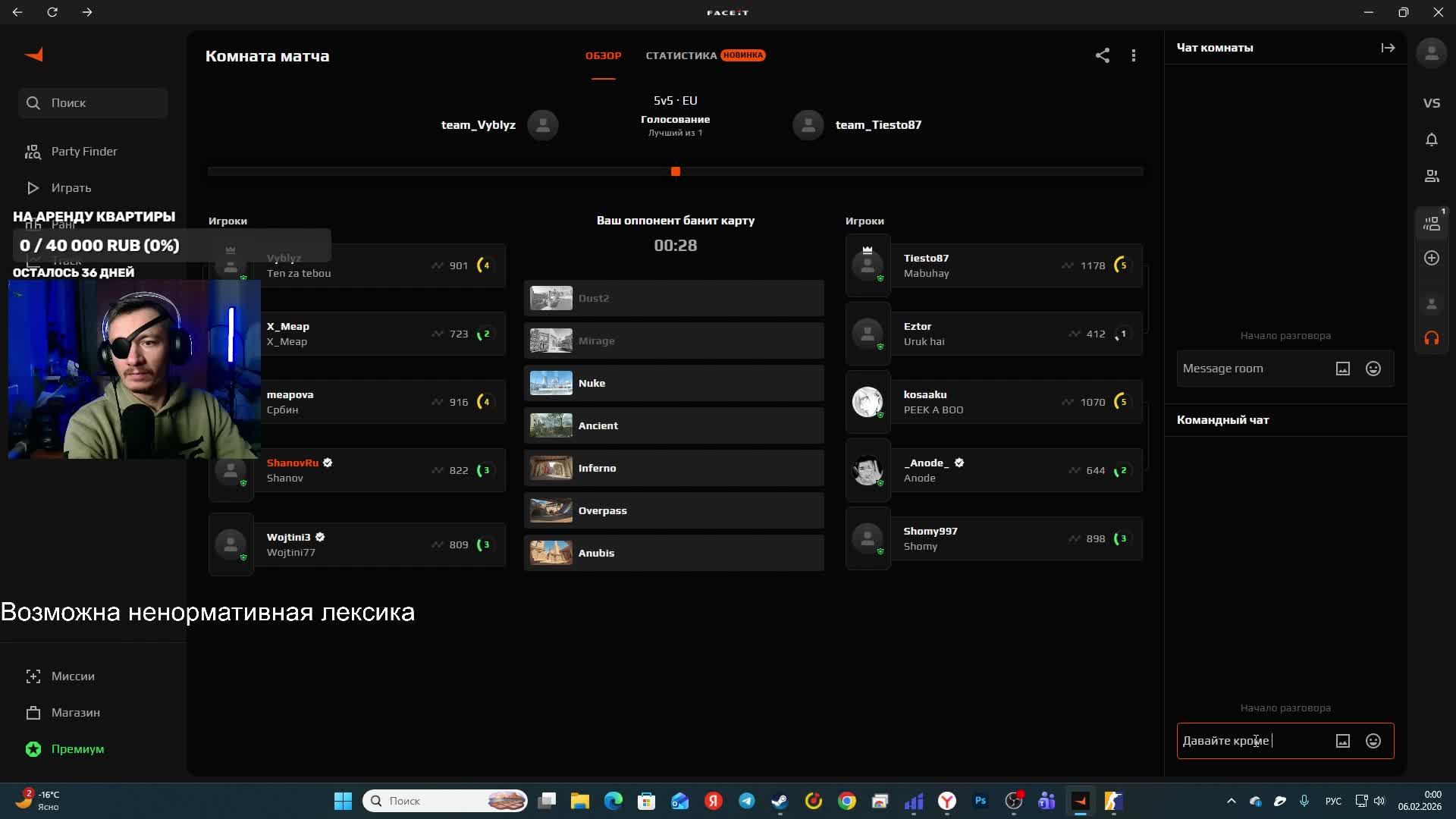This screenshot has height=819, width=1456.
Task: Open Telegram from the Windows taskbar
Action: click(746, 801)
